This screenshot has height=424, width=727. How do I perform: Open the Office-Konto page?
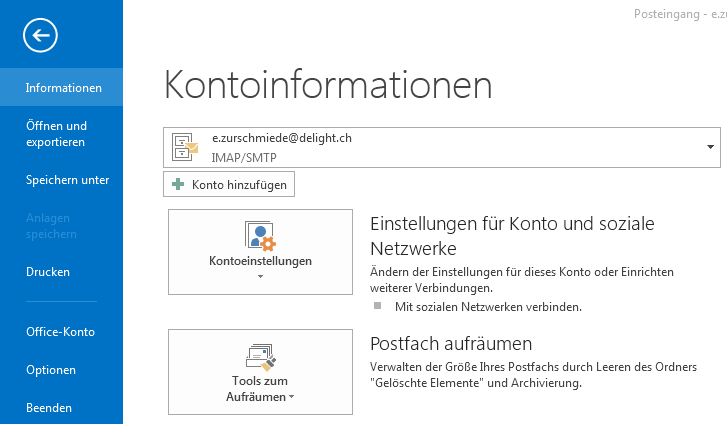pyautogui.click(x=61, y=332)
